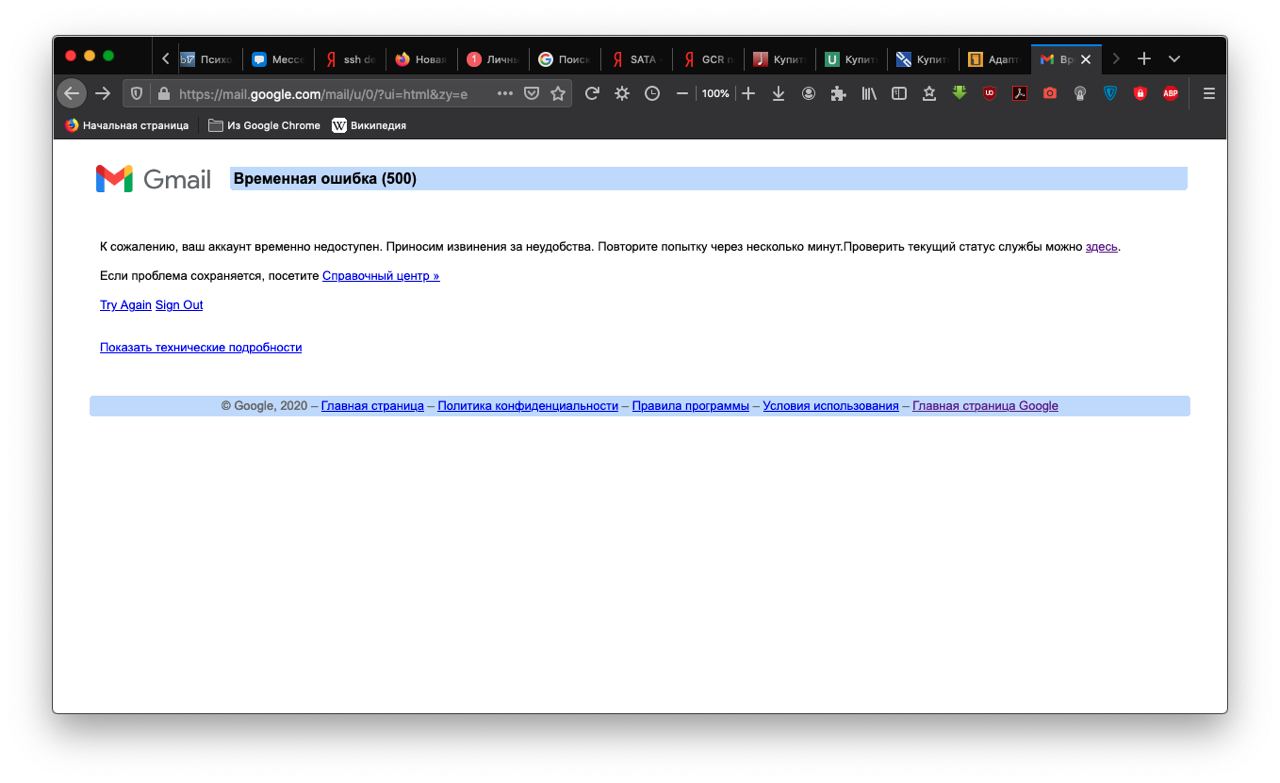The height and width of the screenshot is (783, 1280).
Task: Switch to the SATA Yandex tab
Action: (x=638, y=59)
